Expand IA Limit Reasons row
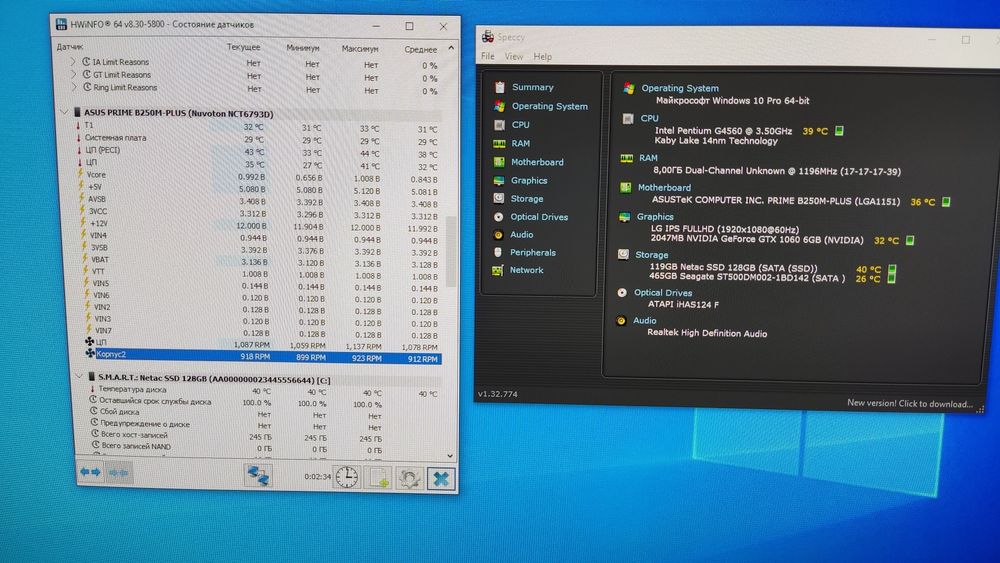 click(x=73, y=62)
